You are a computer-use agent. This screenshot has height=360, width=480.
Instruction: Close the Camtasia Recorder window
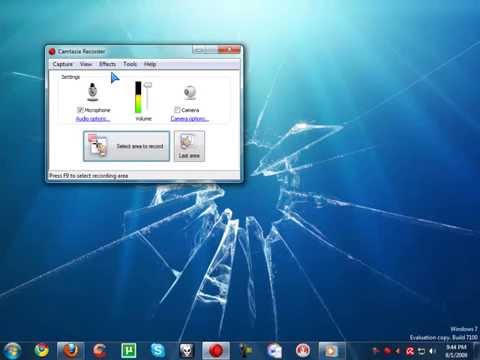pyautogui.click(x=229, y=50)
